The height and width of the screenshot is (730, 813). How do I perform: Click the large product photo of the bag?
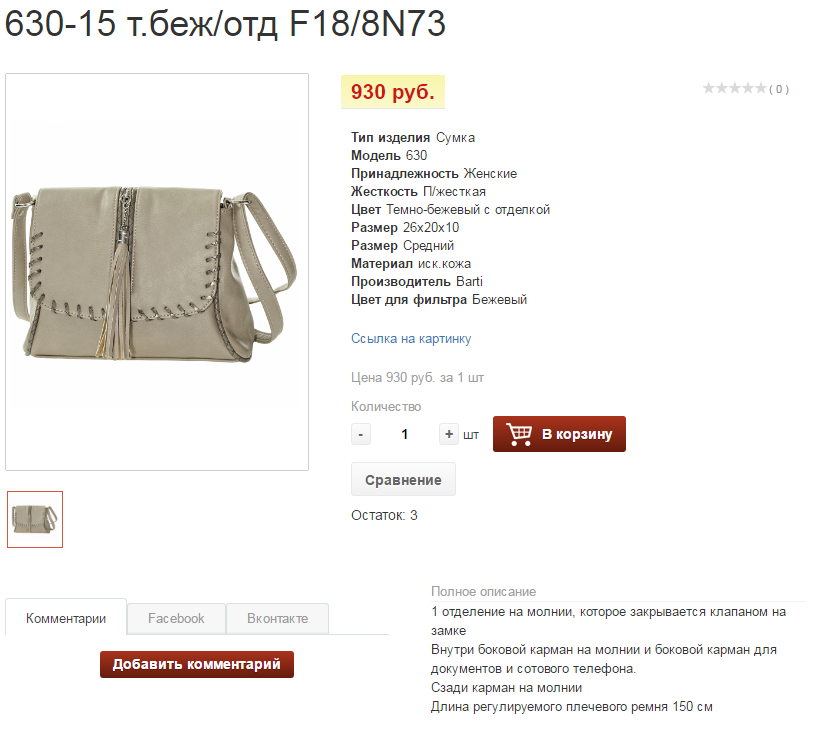(x=157, y=272)
